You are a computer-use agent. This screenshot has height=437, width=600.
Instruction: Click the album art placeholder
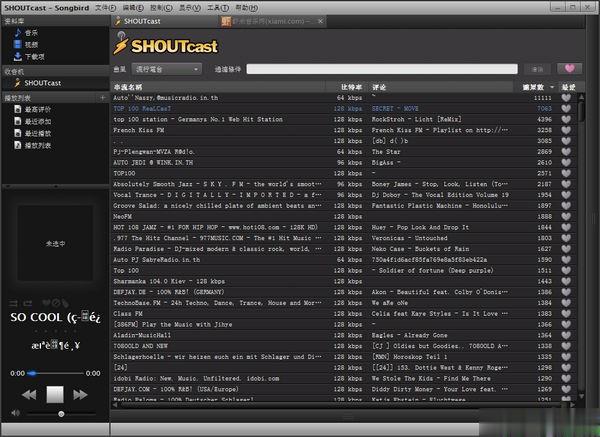(55, 243)
